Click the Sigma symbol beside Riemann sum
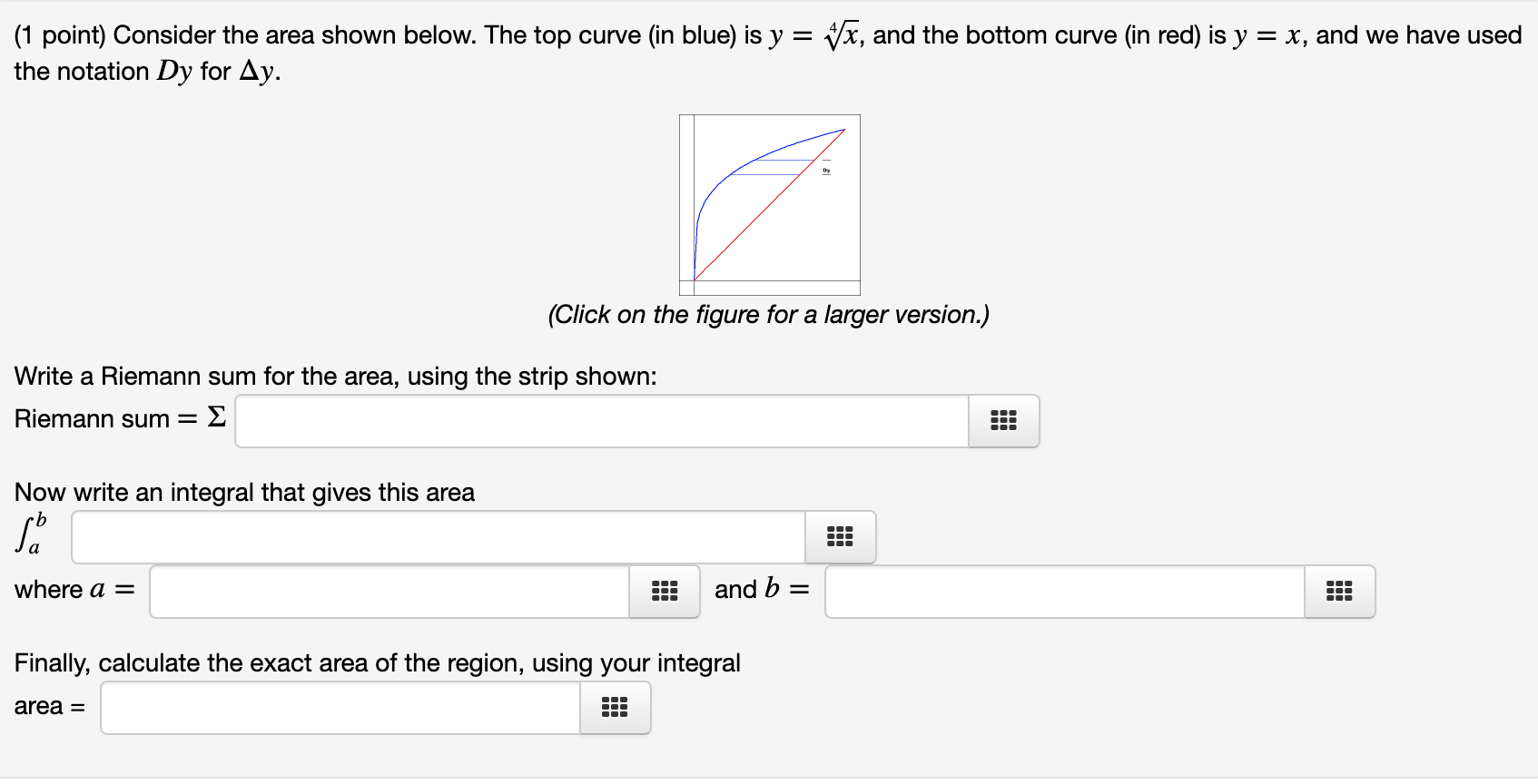 (216, 418)
